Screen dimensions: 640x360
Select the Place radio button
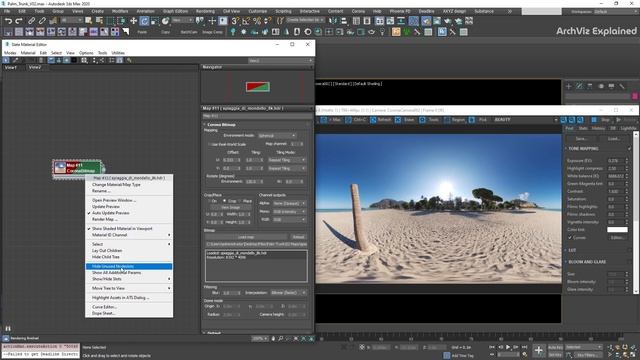tap(240, 201)
